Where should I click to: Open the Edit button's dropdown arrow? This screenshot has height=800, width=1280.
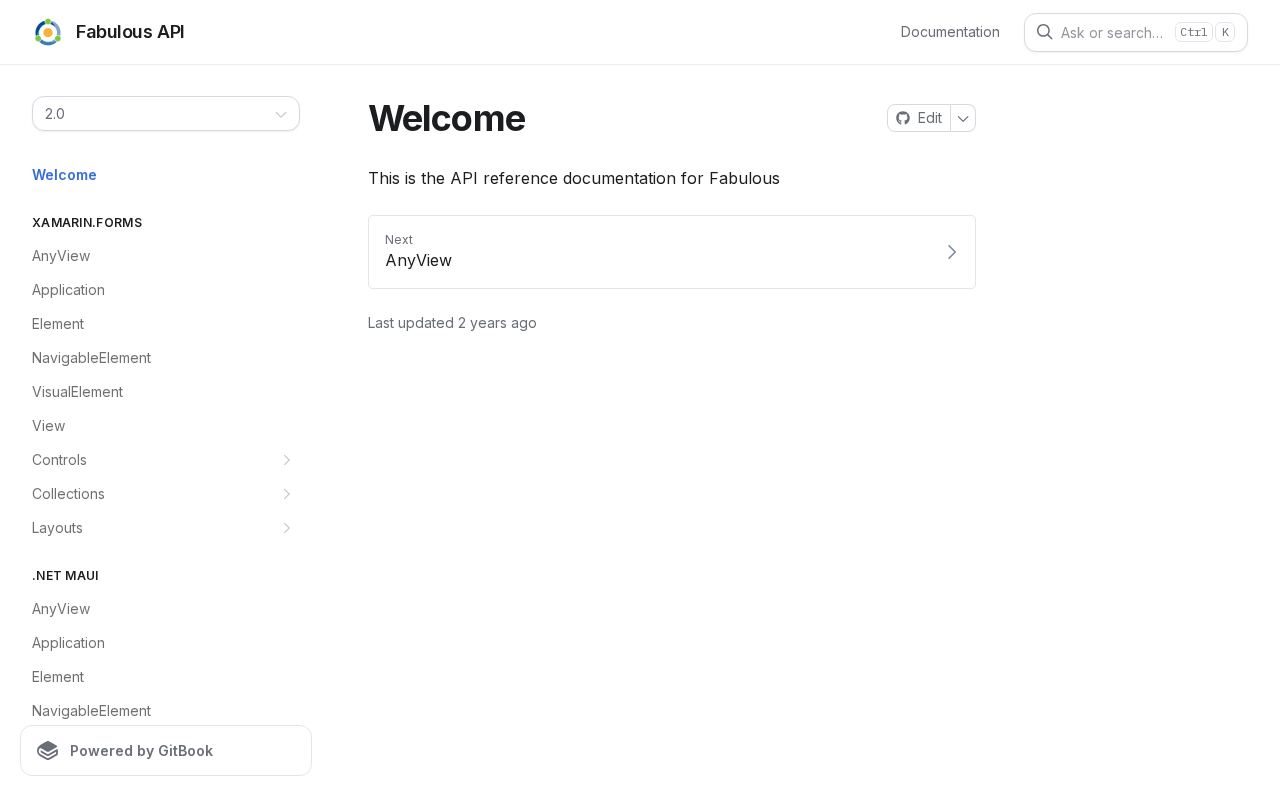click(963, 118)
